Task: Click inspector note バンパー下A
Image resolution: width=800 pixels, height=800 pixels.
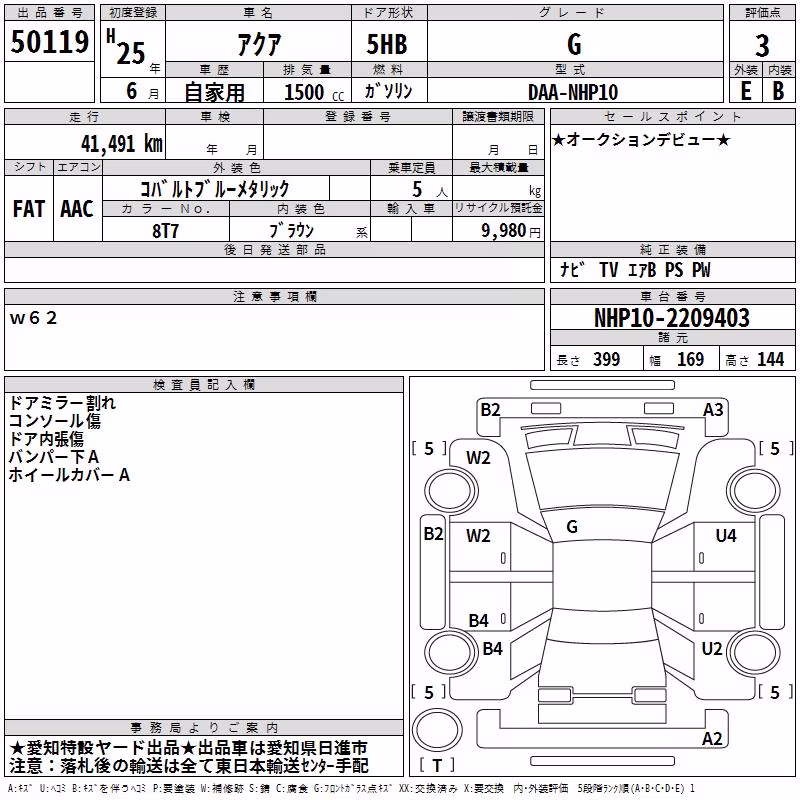Action: click(54, 457)
